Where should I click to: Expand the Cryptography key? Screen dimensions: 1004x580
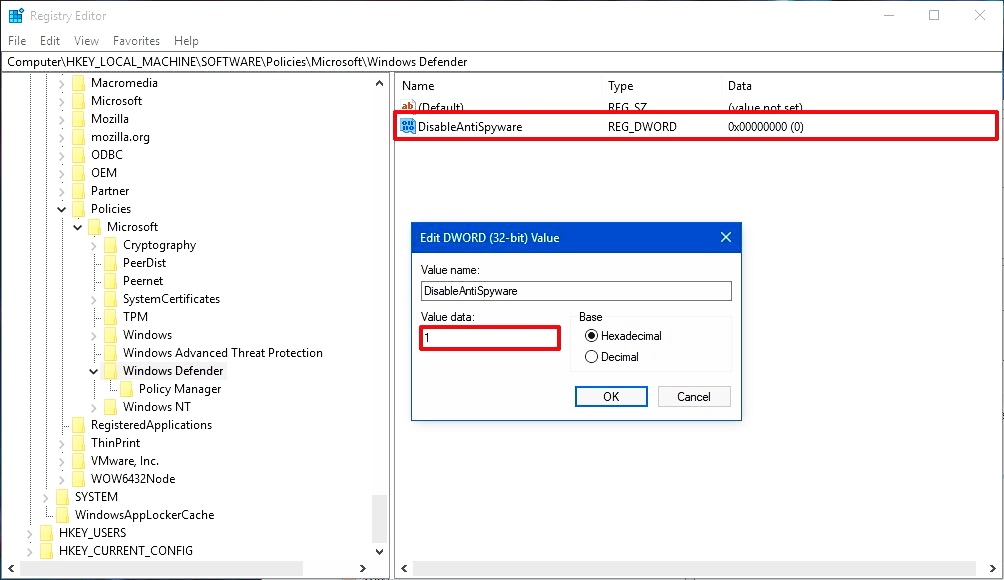[93, 245]
